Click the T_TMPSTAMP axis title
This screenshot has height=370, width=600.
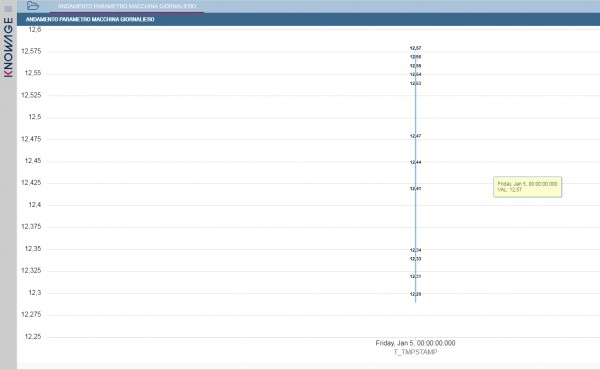coord(415,352)
